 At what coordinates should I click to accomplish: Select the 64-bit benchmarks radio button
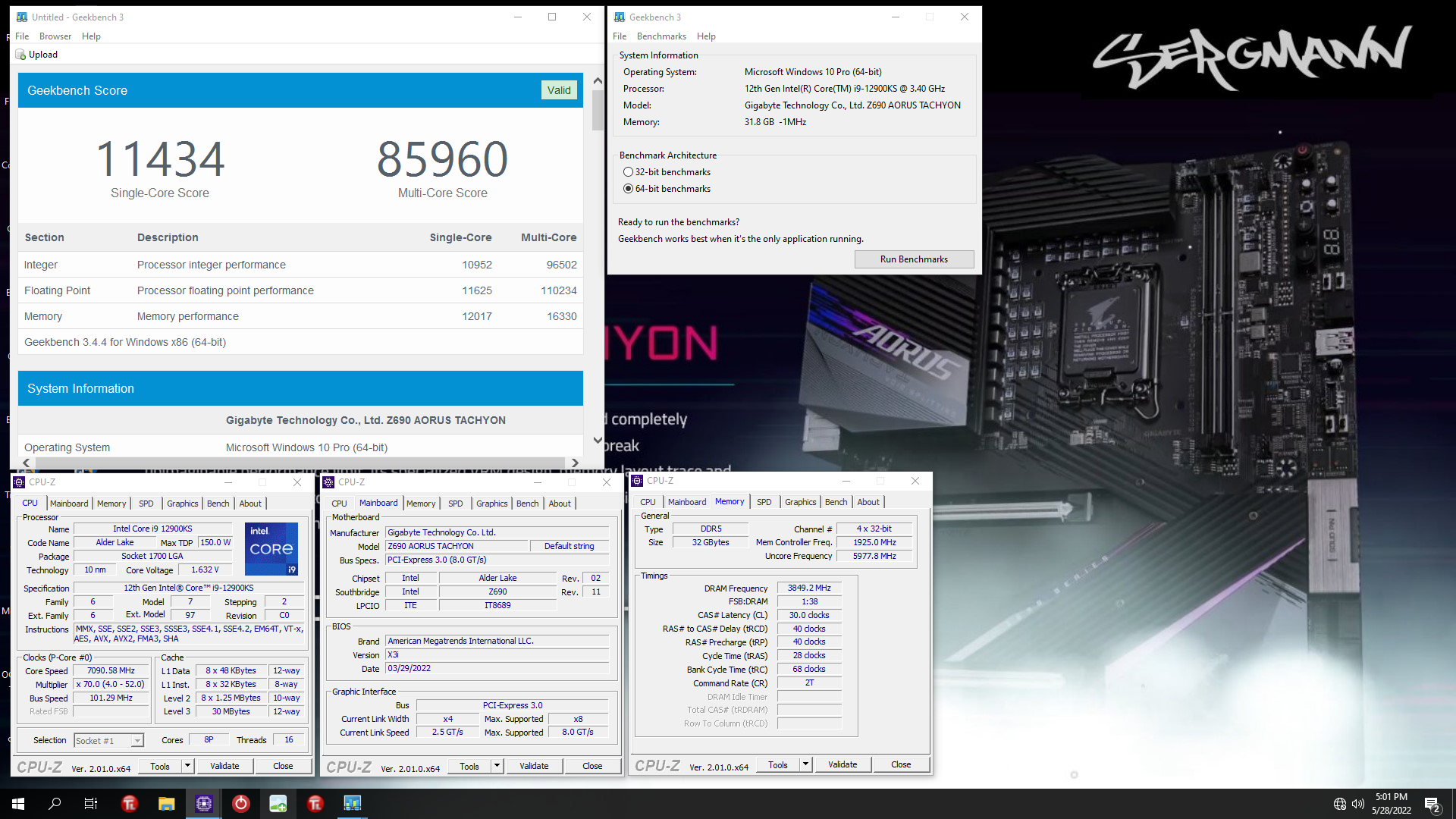(628, 189)
